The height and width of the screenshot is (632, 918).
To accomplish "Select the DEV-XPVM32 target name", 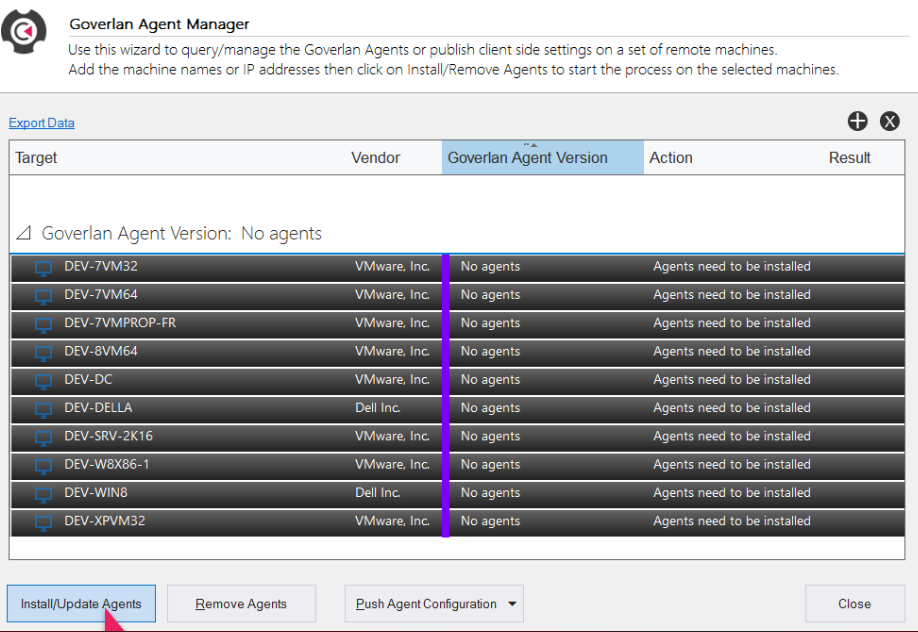I will [105, 521].
